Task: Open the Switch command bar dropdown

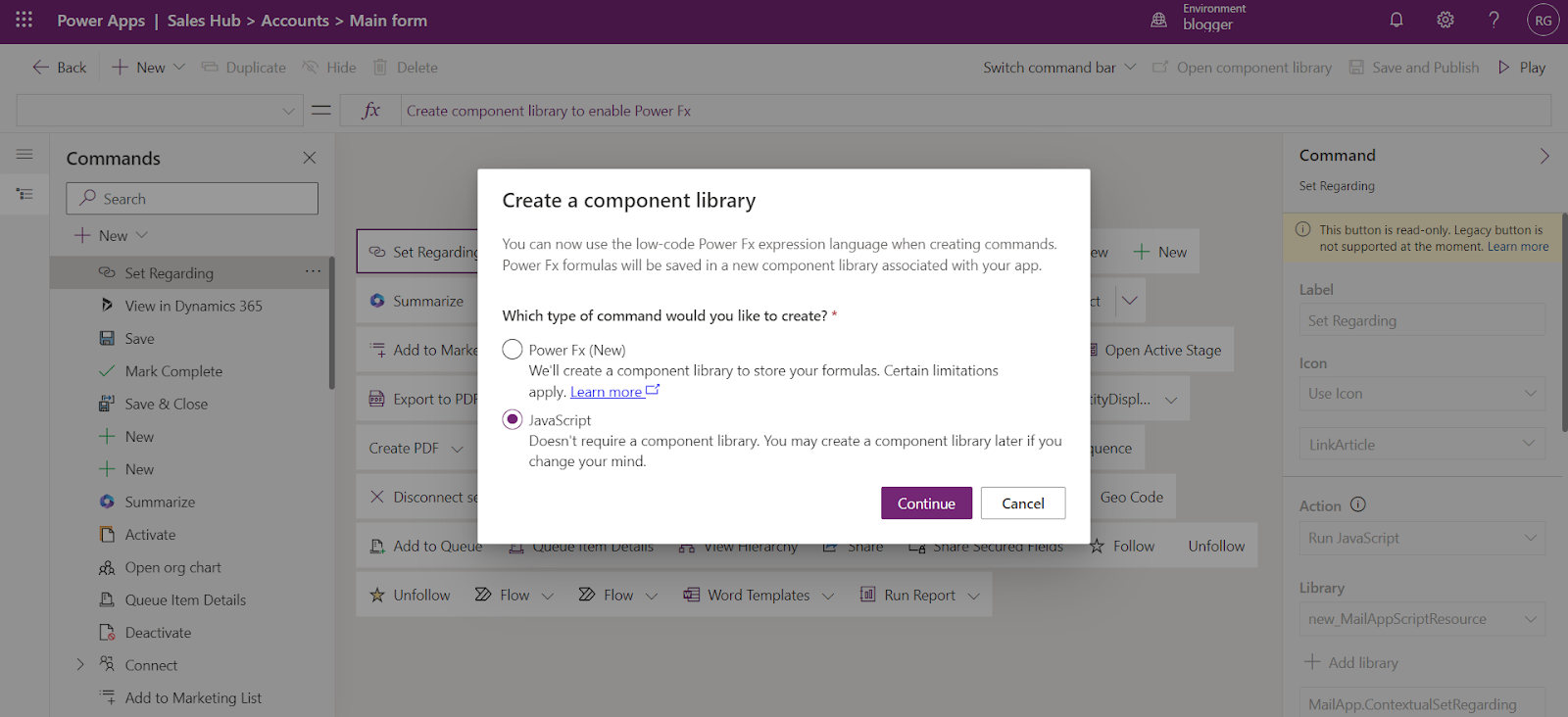Action: (x=1059, y=68)
